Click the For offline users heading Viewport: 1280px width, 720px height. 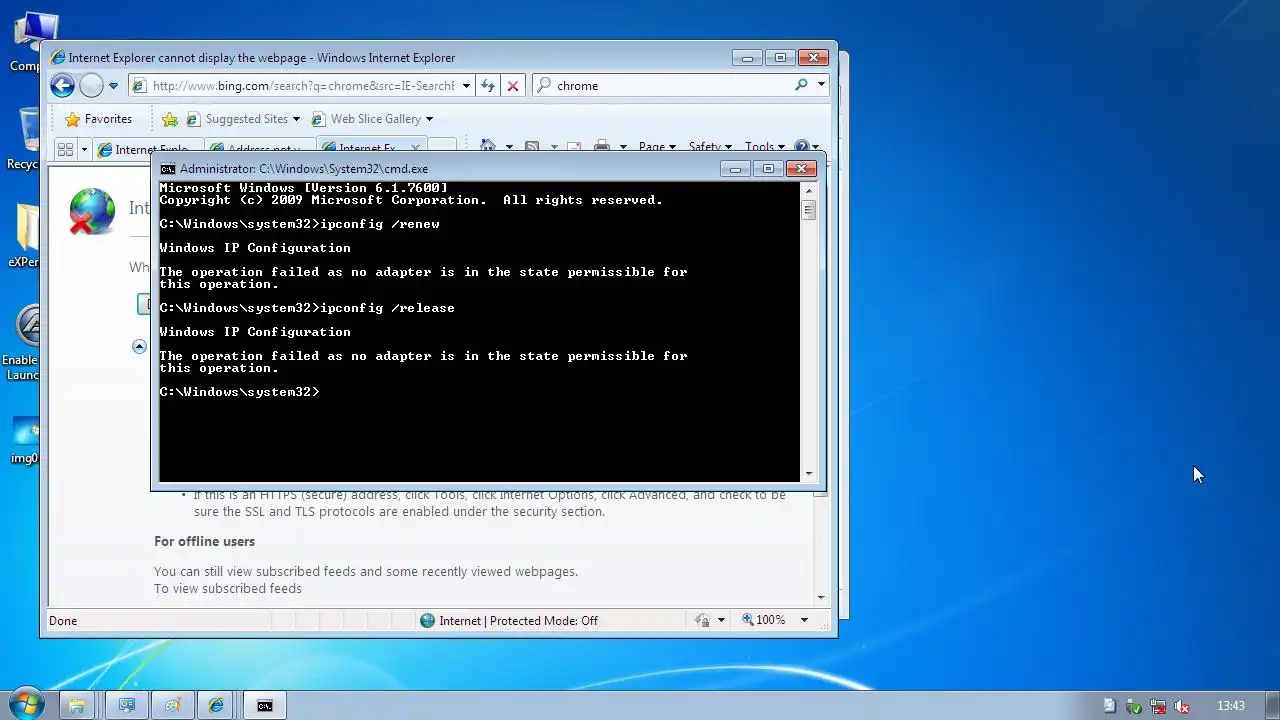(204, 541)
